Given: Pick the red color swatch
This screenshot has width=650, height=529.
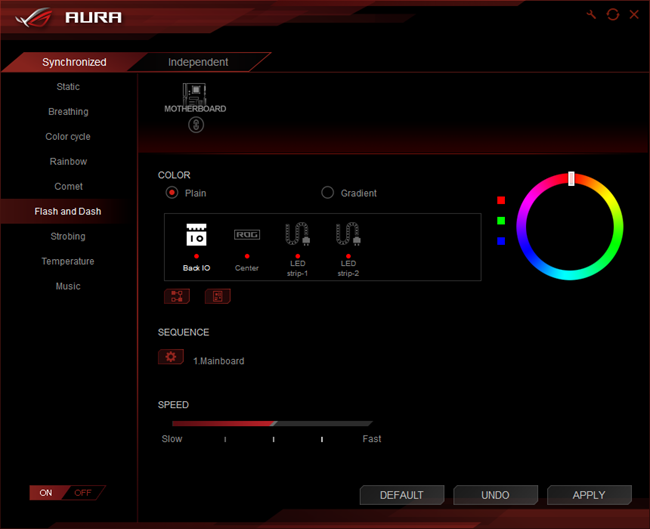Looking at the screenshot, I should tap(501, 200).
